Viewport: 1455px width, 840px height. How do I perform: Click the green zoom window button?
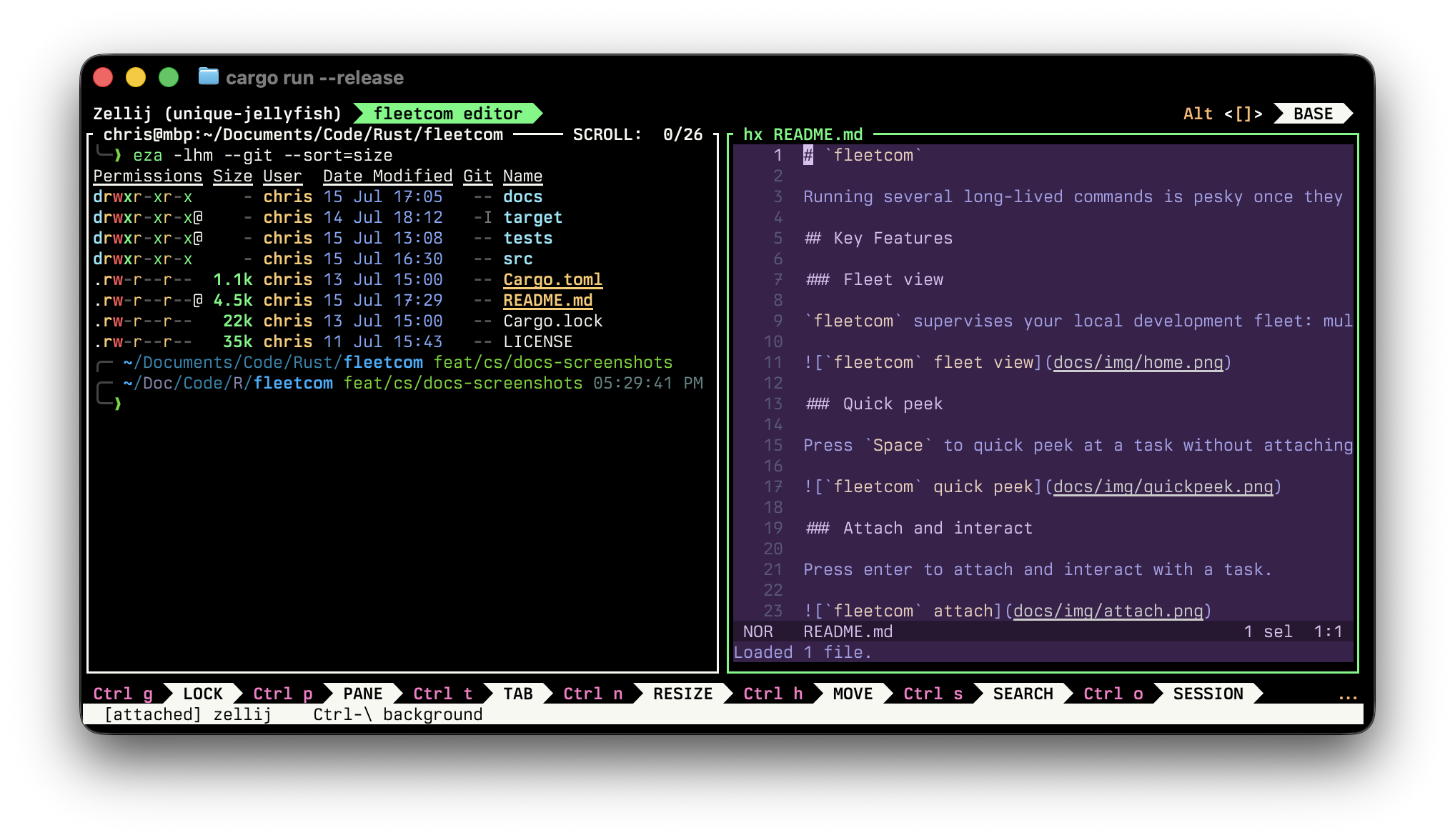click(x=169, y=76)
